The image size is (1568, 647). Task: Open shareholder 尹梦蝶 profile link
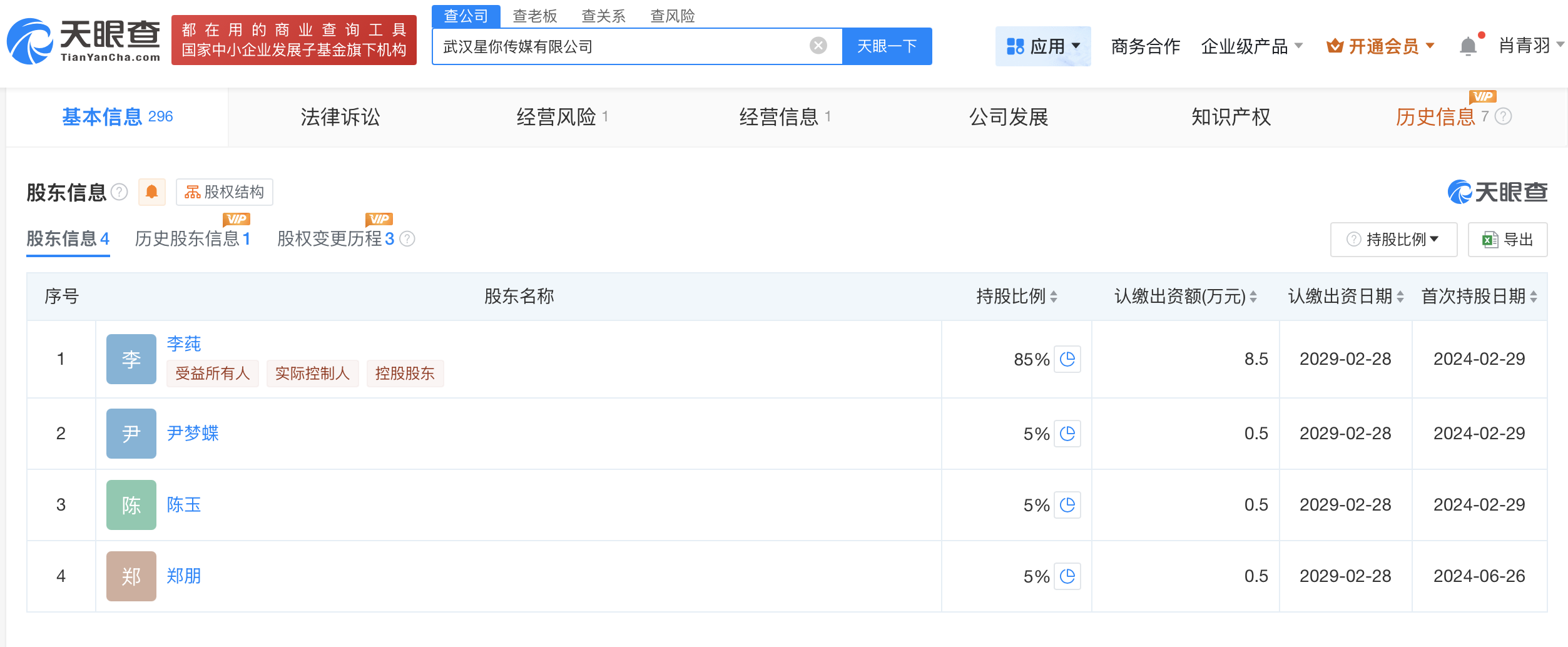pos(193,434)
